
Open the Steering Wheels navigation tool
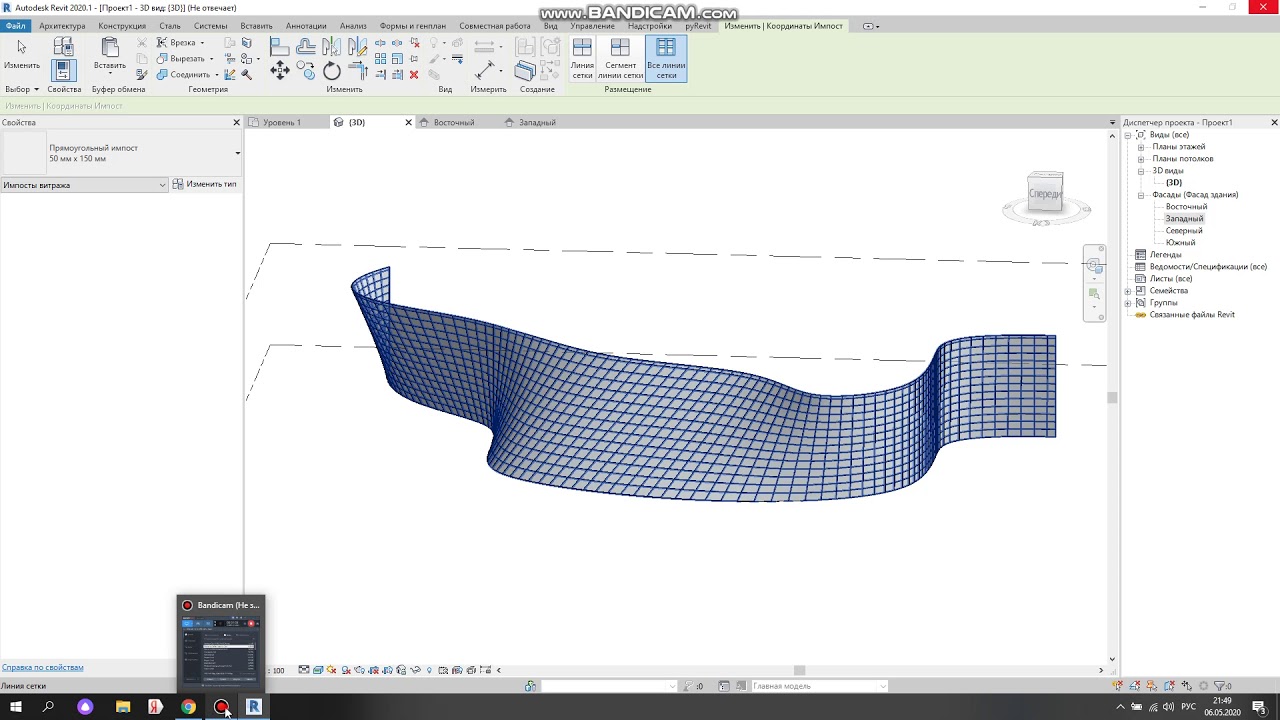point(1094,265)
